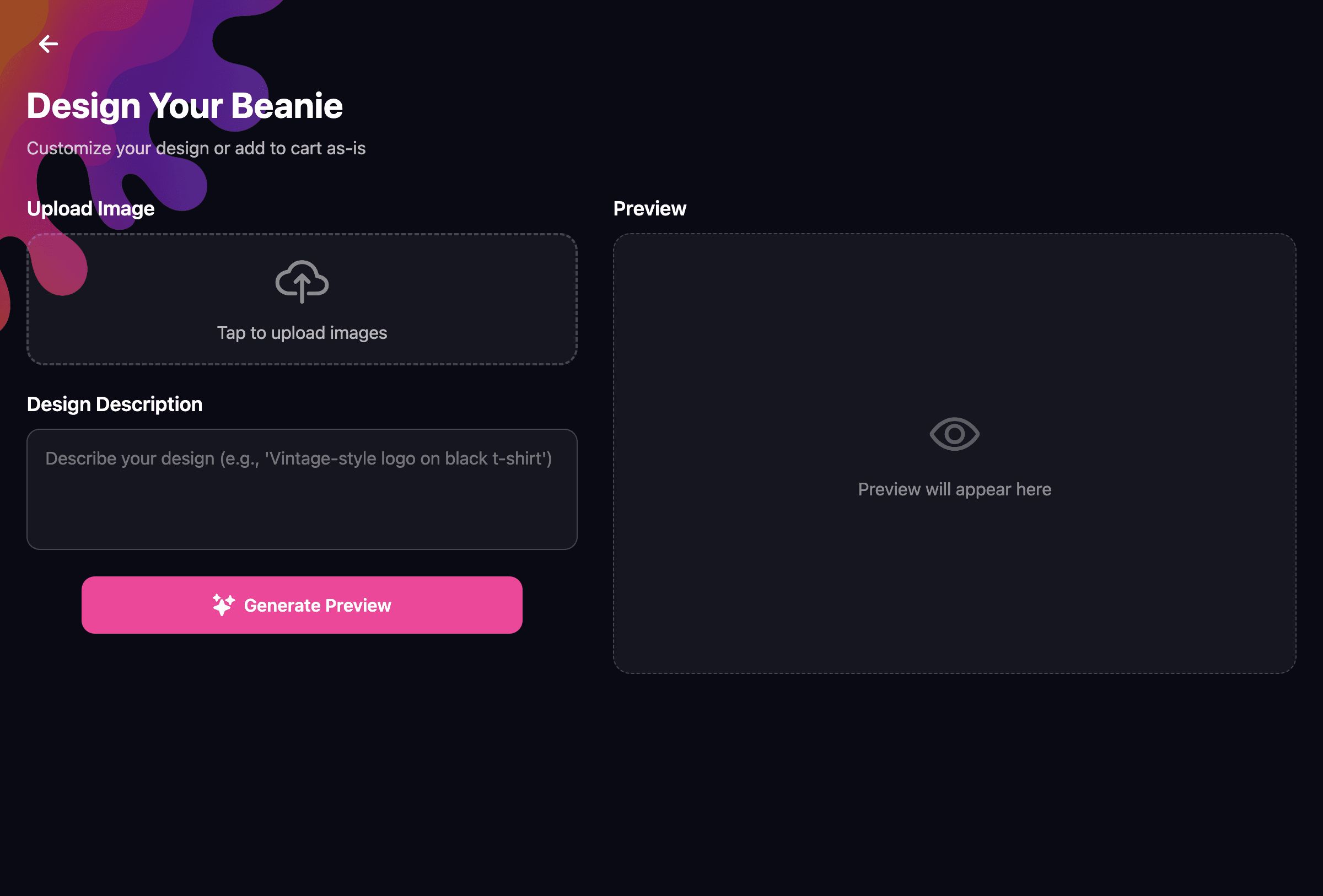The width and height of the screenshot is (1323, 896).
Task: Click the eye symbol above 'Preview will appear here'
Action: click(x=954, y=434)
